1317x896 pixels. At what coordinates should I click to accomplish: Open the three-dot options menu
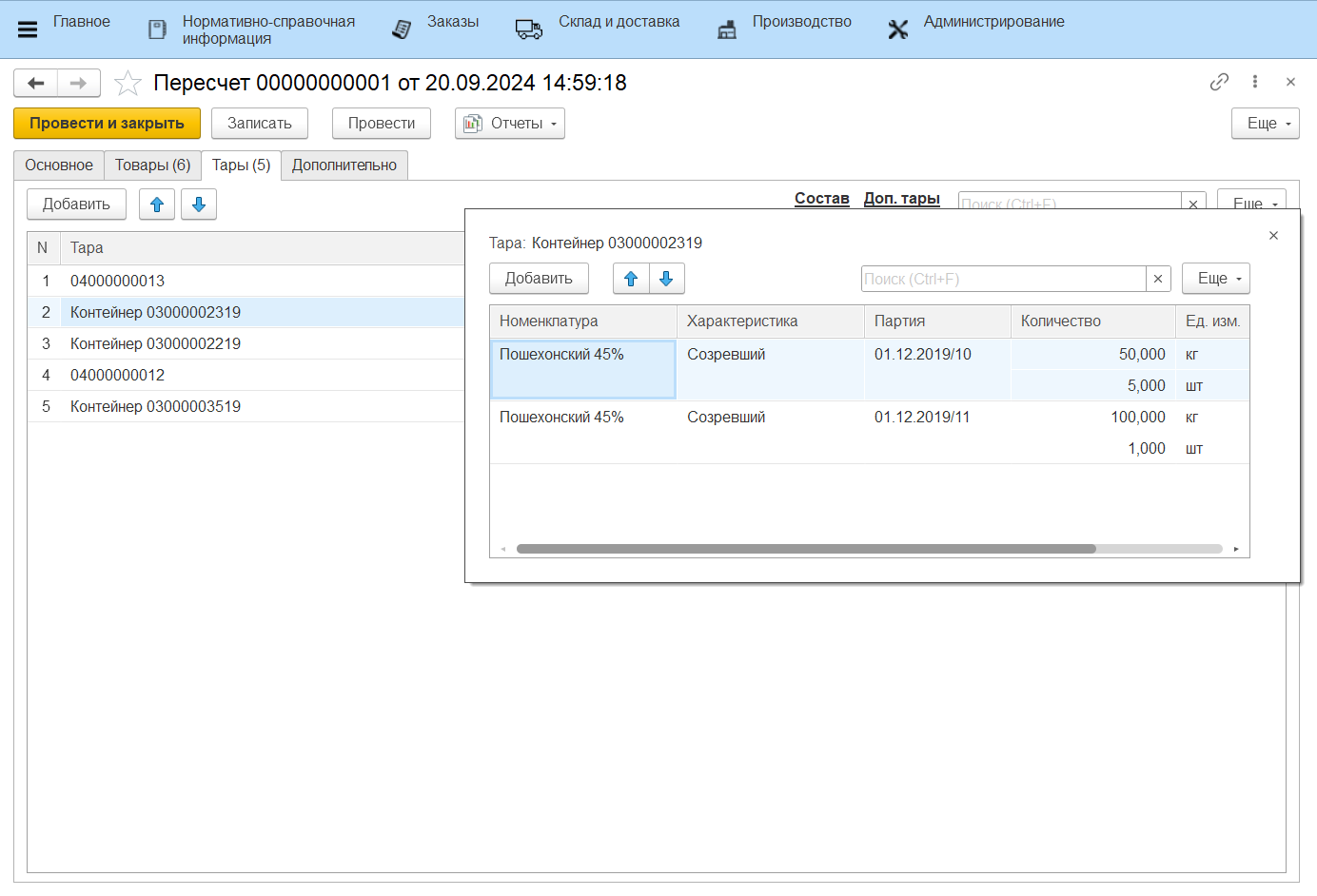point(1255,82)
